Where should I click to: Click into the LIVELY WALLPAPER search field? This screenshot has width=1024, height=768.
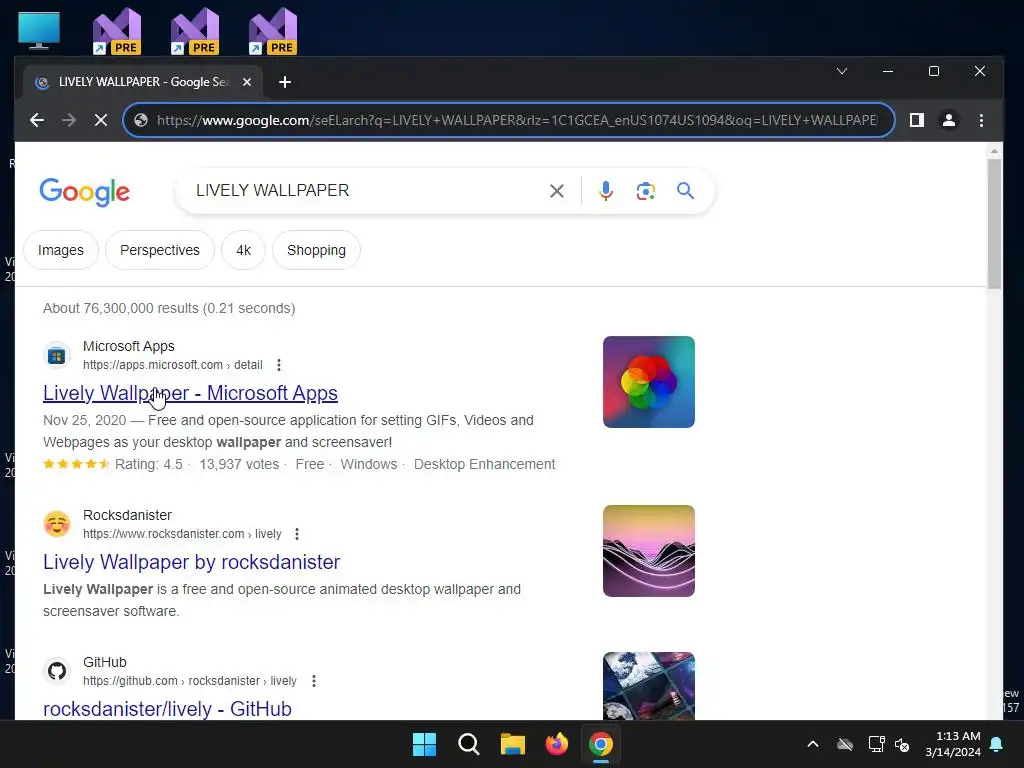pyautogui.click(x=366, y=191)
